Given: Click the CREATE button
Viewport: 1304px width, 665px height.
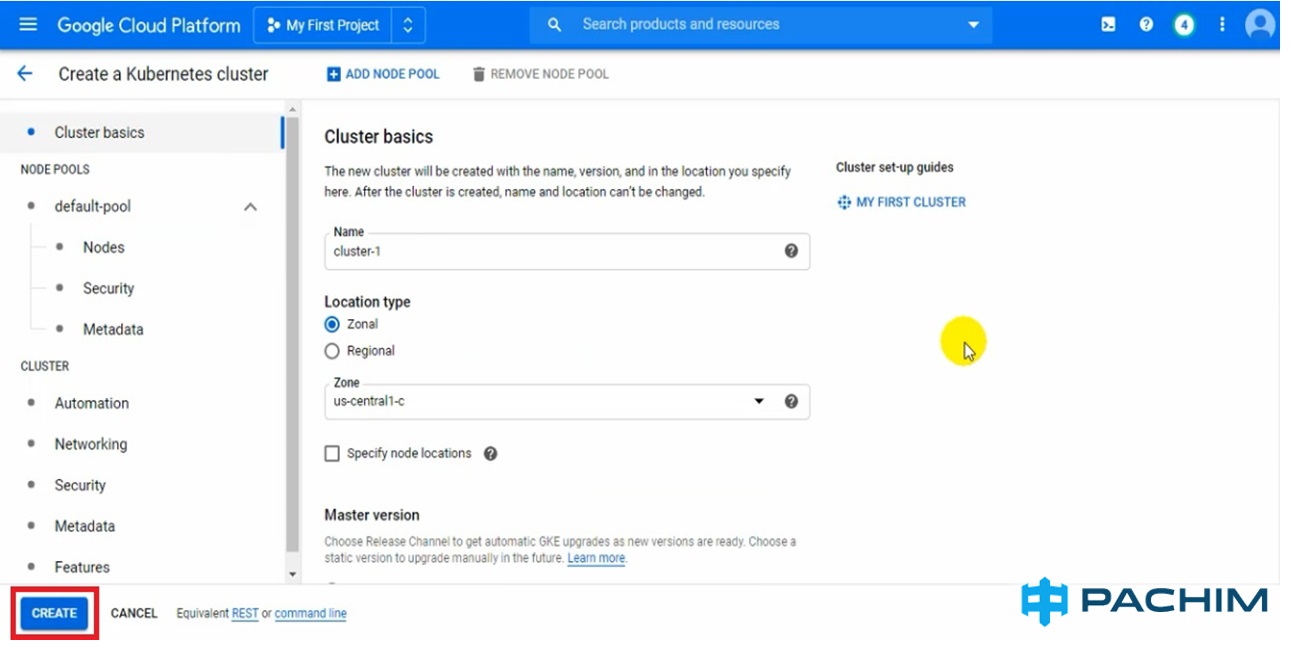Looking at the screenshot, I should [54, 613].
